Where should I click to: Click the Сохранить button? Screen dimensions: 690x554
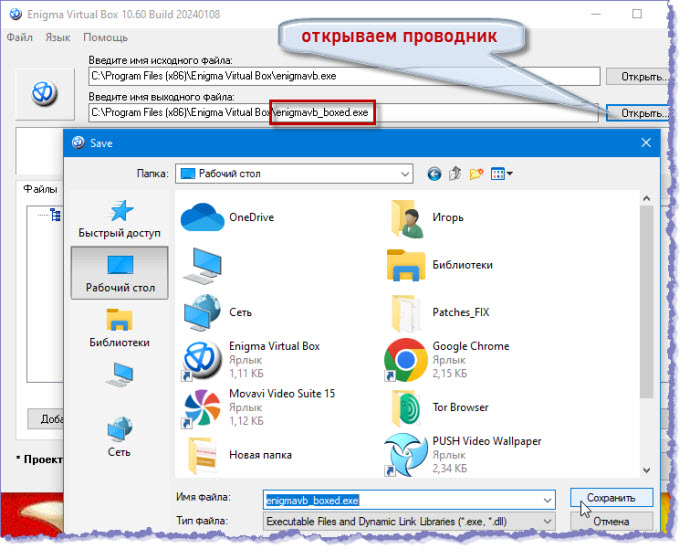[611, 498]
